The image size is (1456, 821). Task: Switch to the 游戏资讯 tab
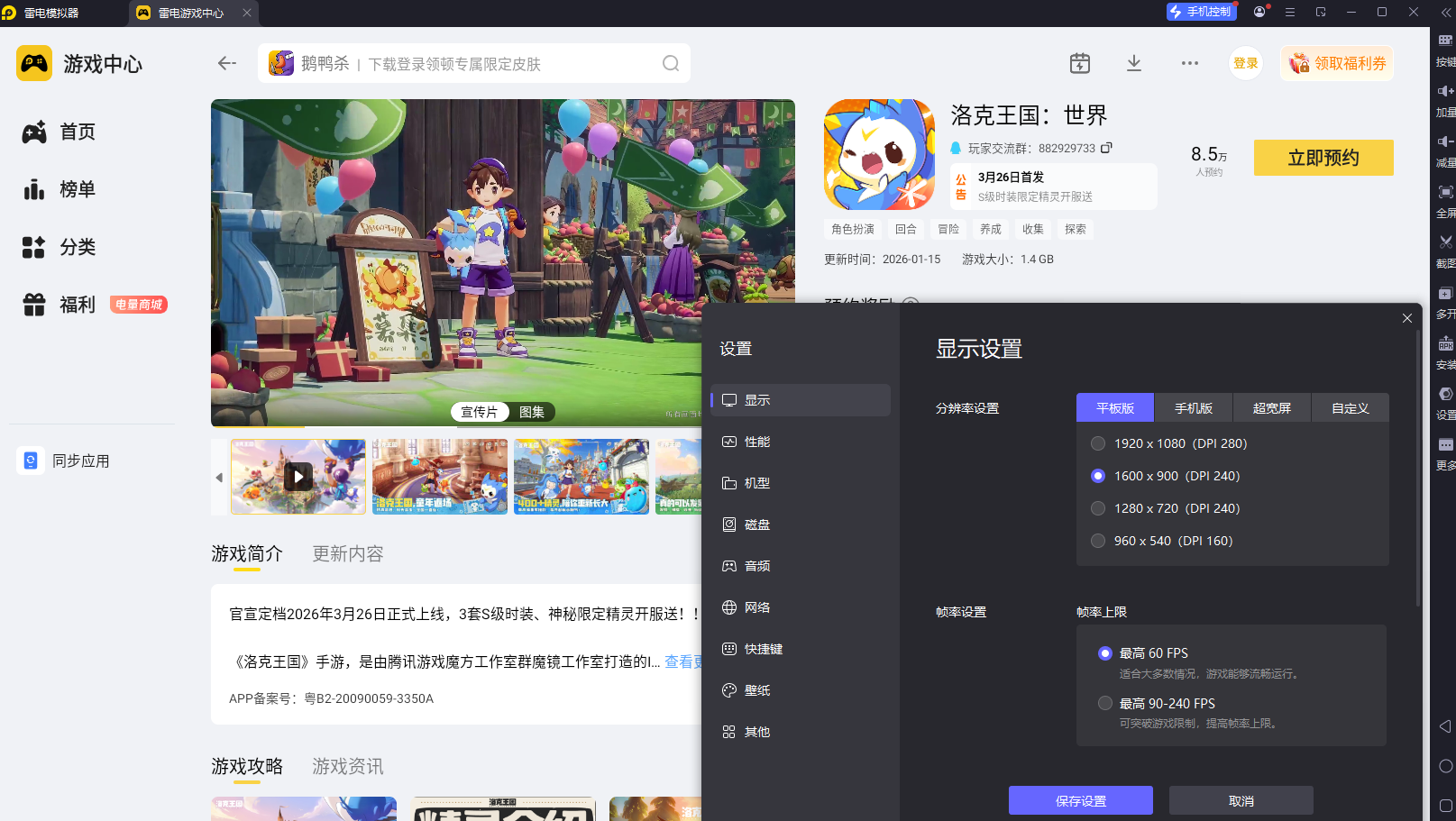point(348,766)
